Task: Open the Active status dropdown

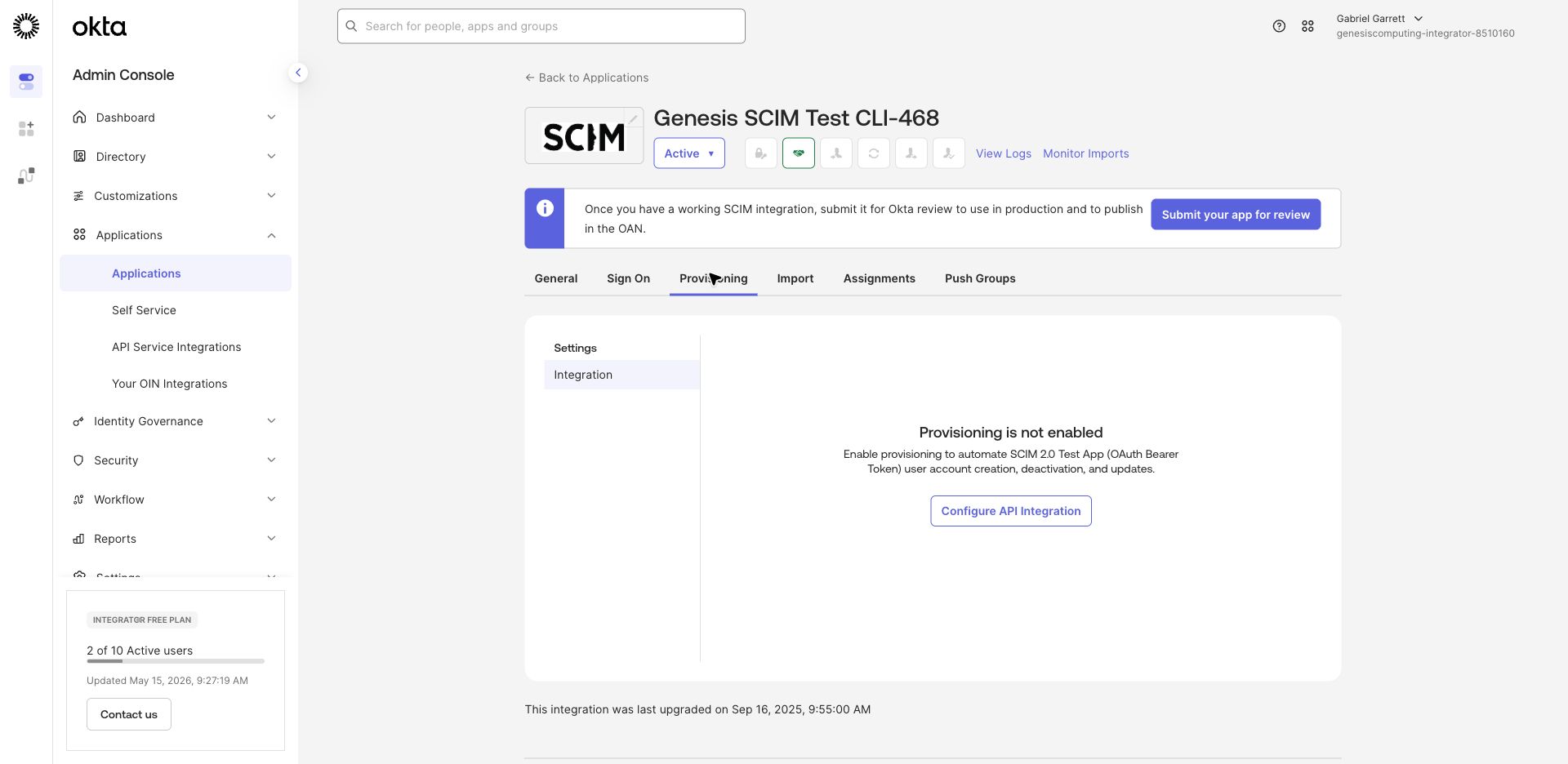Action: 689,153
